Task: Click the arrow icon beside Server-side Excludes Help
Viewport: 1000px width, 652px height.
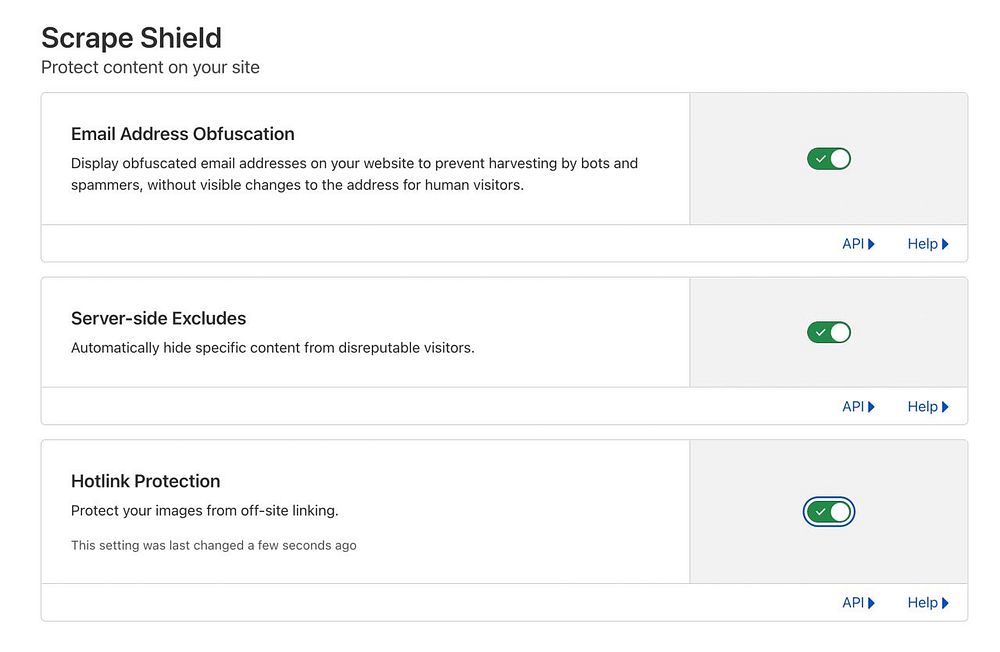Action: tap(945, 407)
